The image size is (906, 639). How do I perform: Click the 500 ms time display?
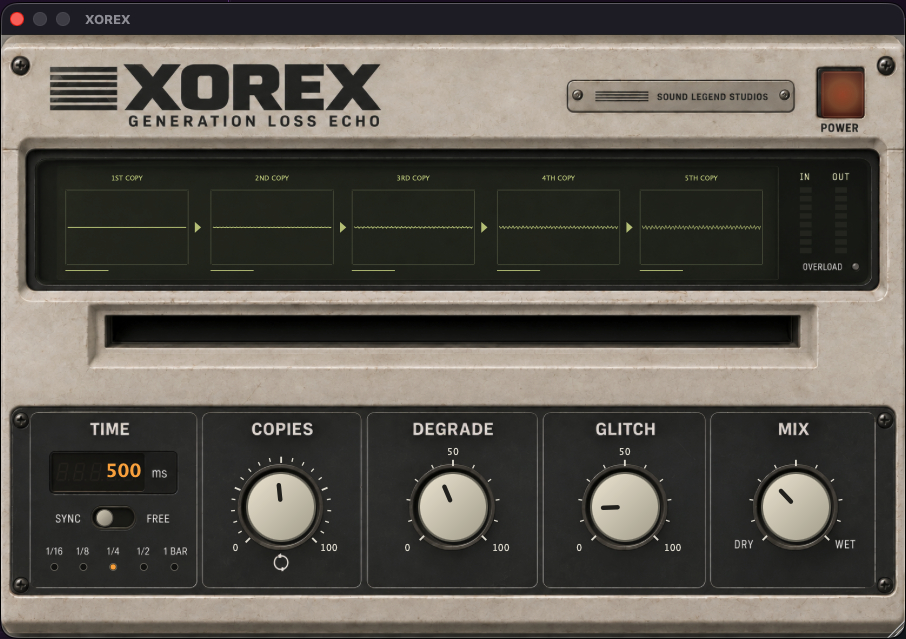click(113, 472)
